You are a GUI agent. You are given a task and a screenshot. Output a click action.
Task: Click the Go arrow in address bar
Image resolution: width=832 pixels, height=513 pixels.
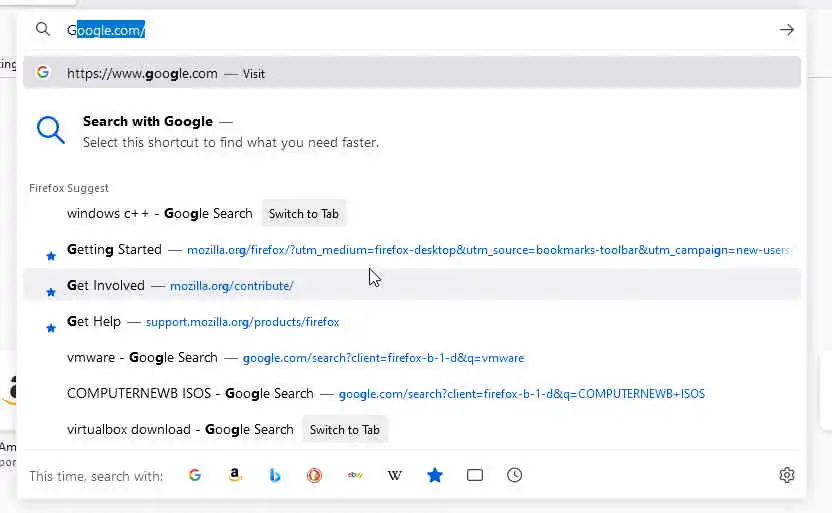[x=787, y=30]
